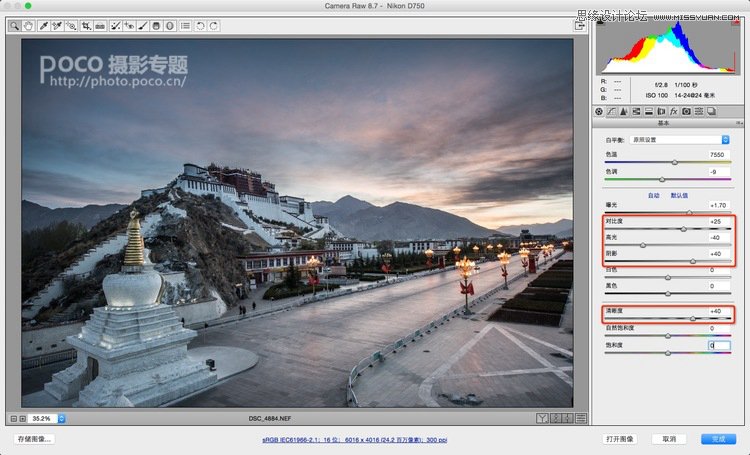
Task: Toggle between current and default settings icon
Action: pos(581,419)
